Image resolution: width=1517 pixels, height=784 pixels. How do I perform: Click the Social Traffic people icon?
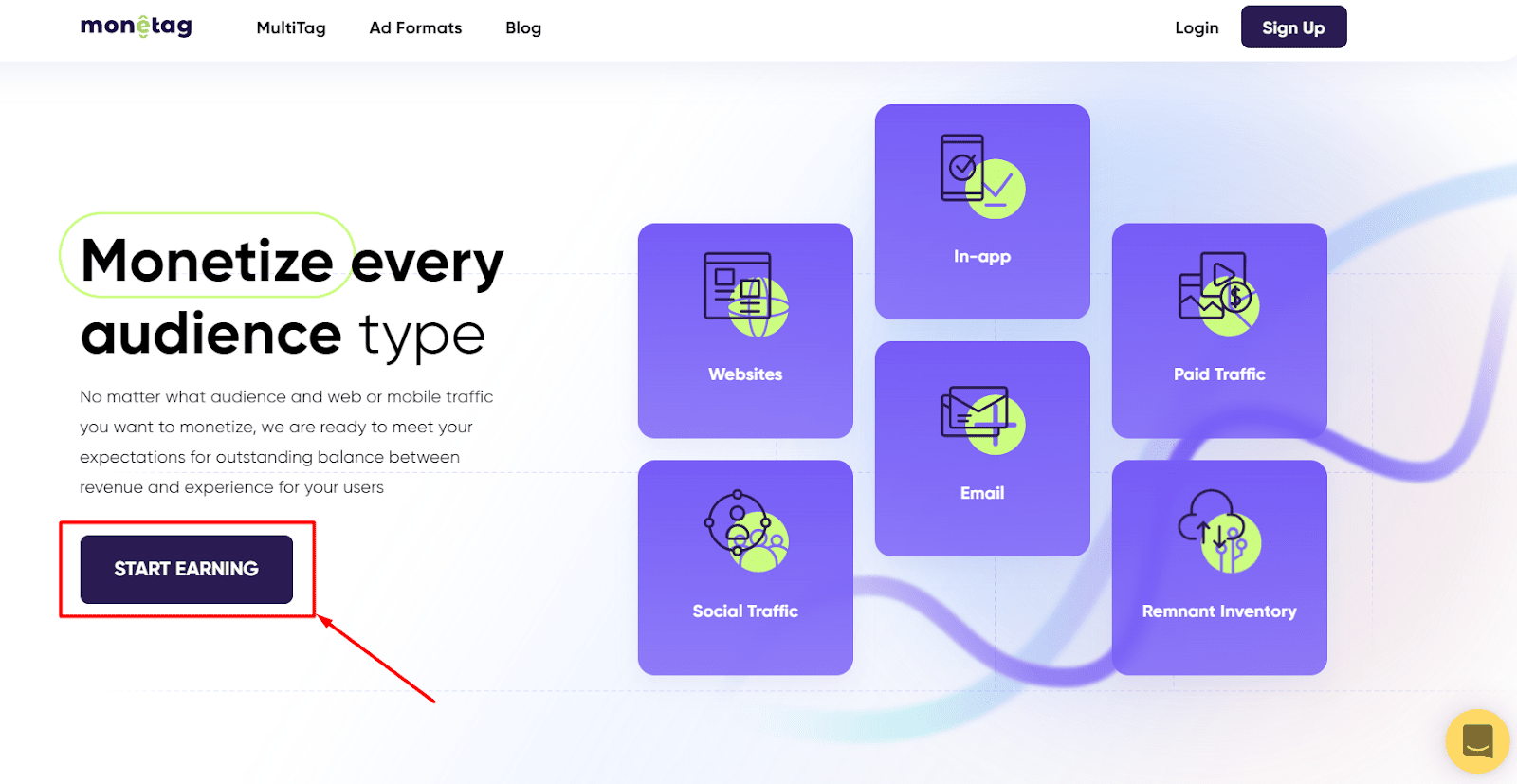[x=745, y=532]
